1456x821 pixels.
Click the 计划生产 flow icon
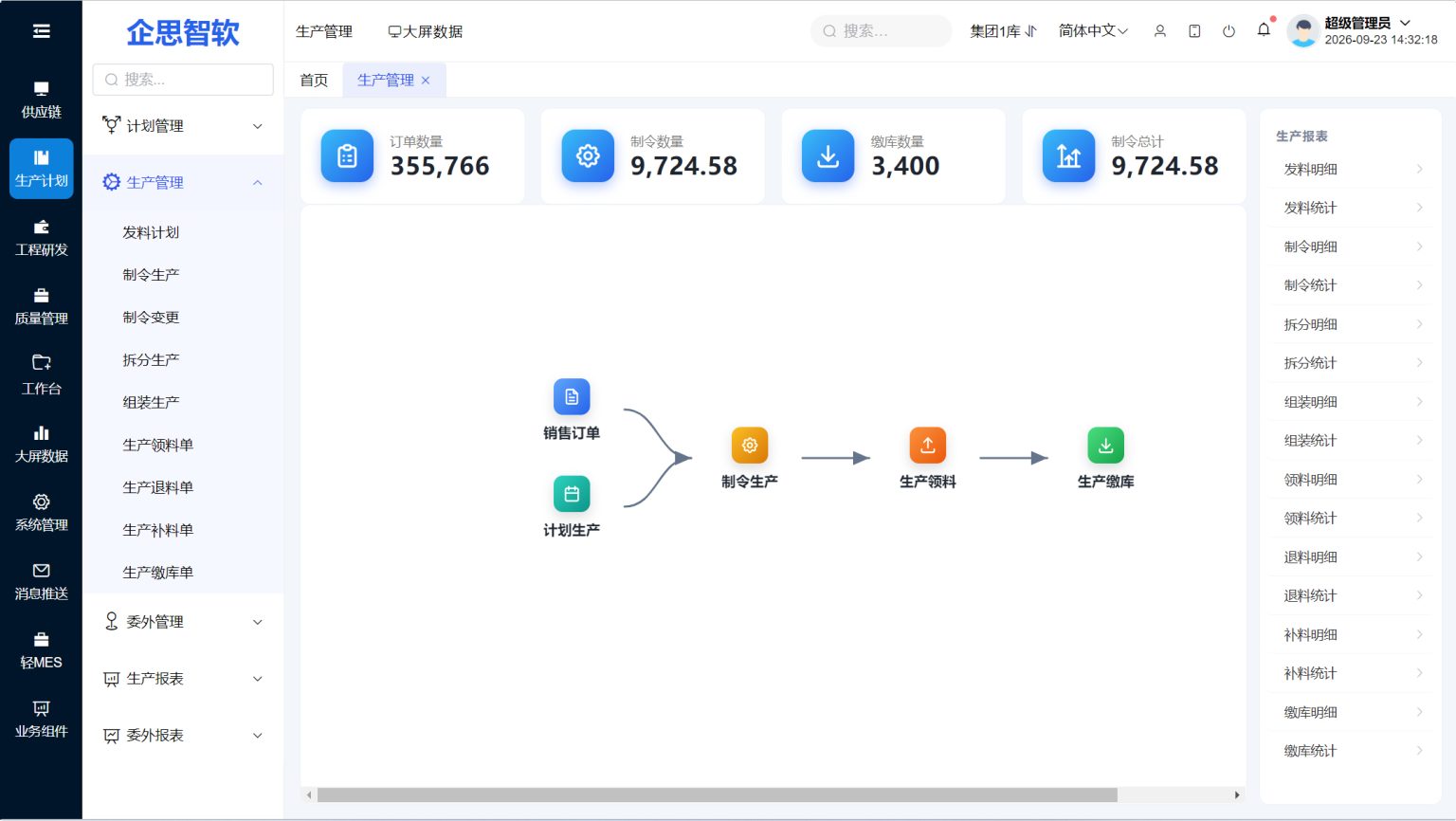[x=572, y=494]
